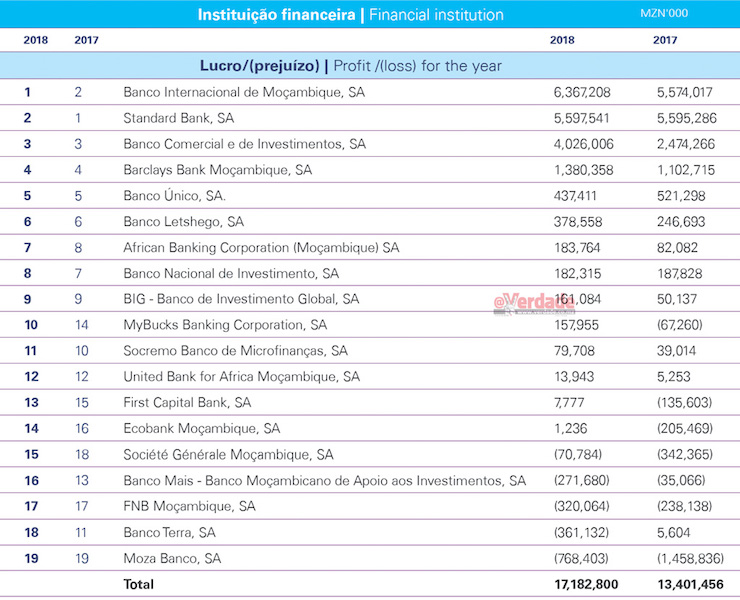Screen dimensions: 740x600
Task: Select the 'Banco Único, SA.' entry
Action: coord(175,195)
